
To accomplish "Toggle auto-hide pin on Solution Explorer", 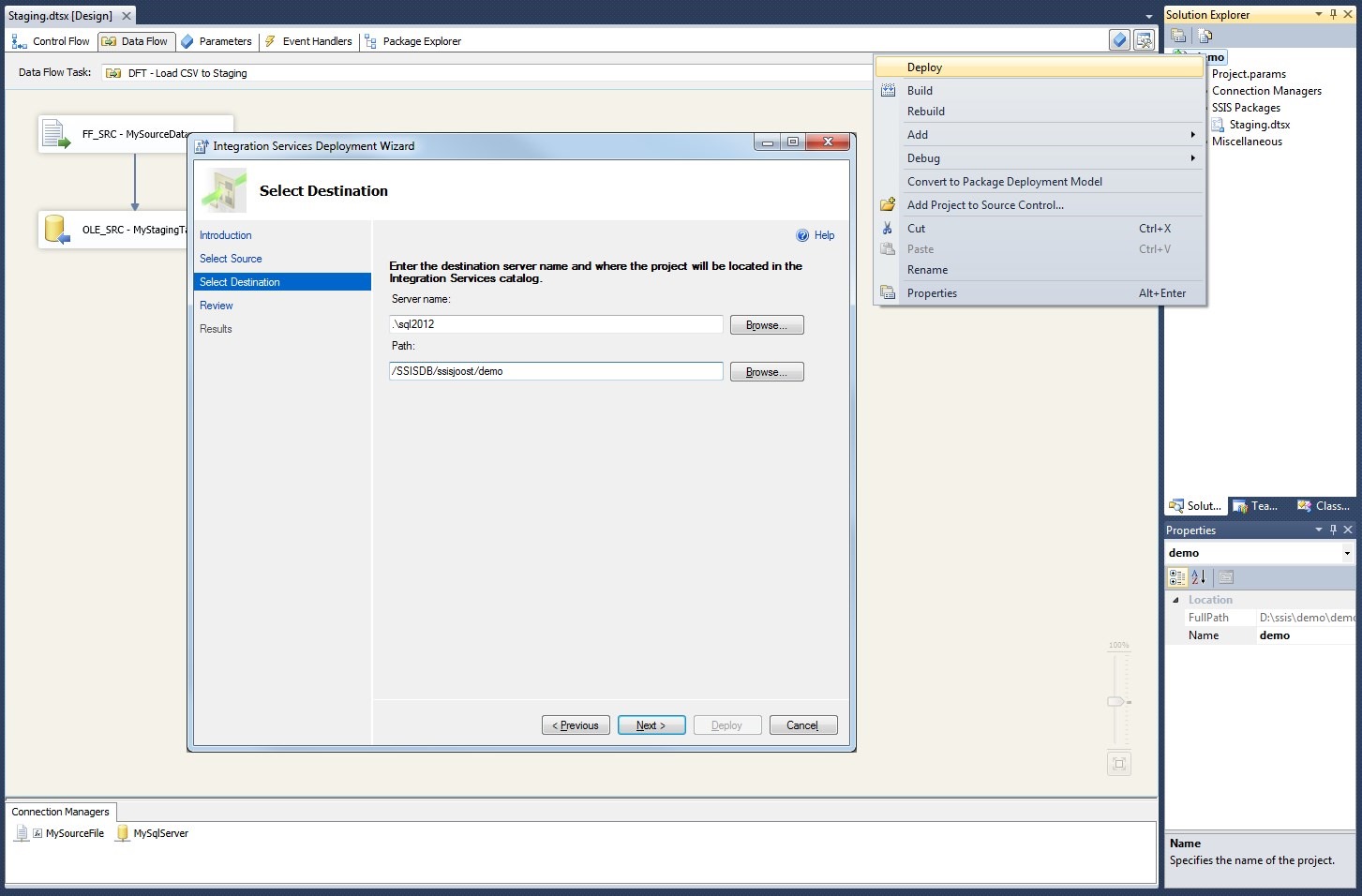I will pyautogui.click(x=1333, y=14).
